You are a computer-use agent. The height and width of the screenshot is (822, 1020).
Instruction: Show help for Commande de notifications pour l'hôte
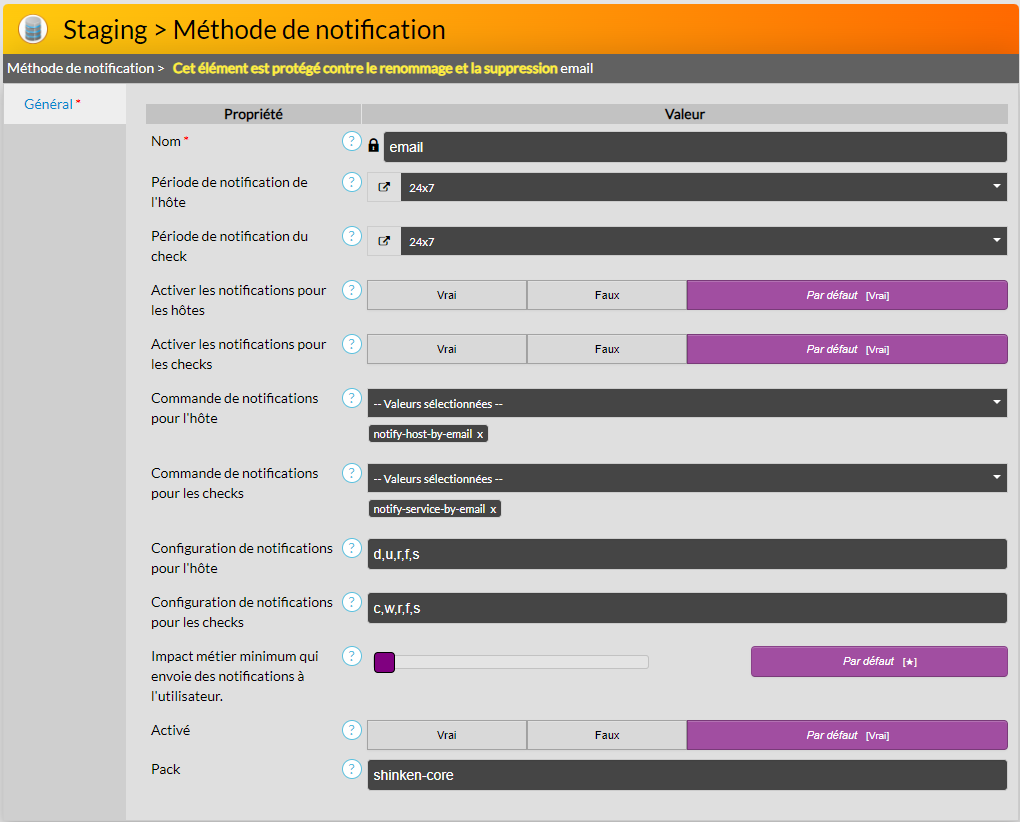351,398
